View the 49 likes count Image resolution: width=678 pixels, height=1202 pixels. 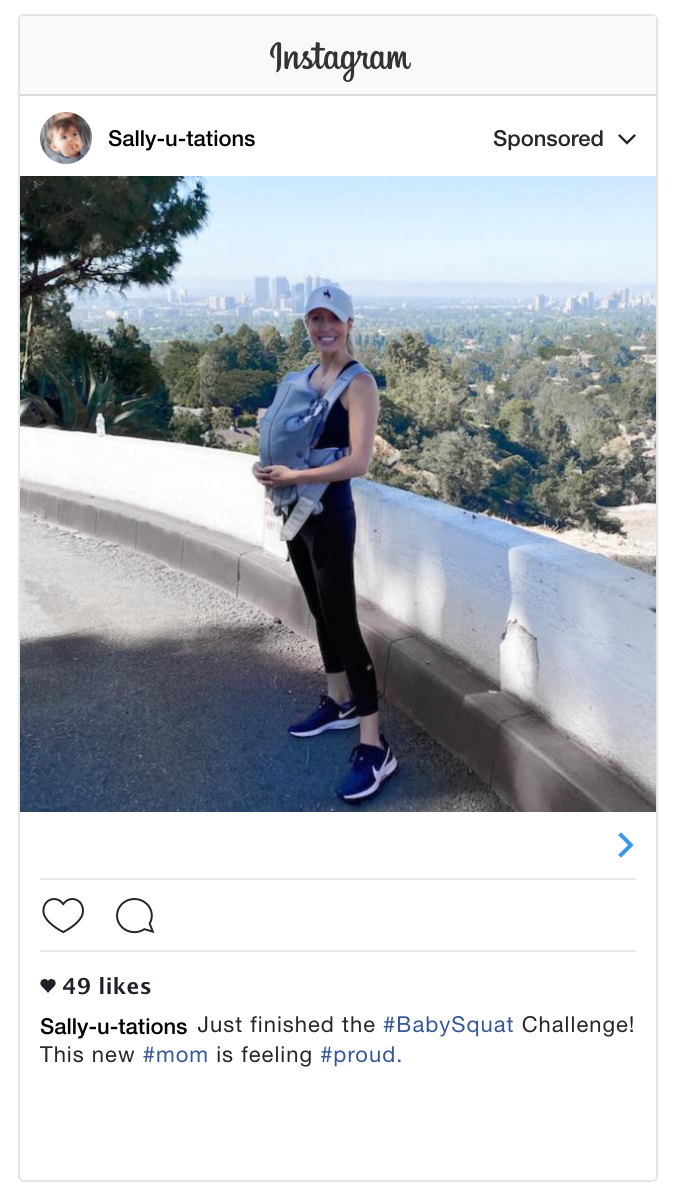106,986
